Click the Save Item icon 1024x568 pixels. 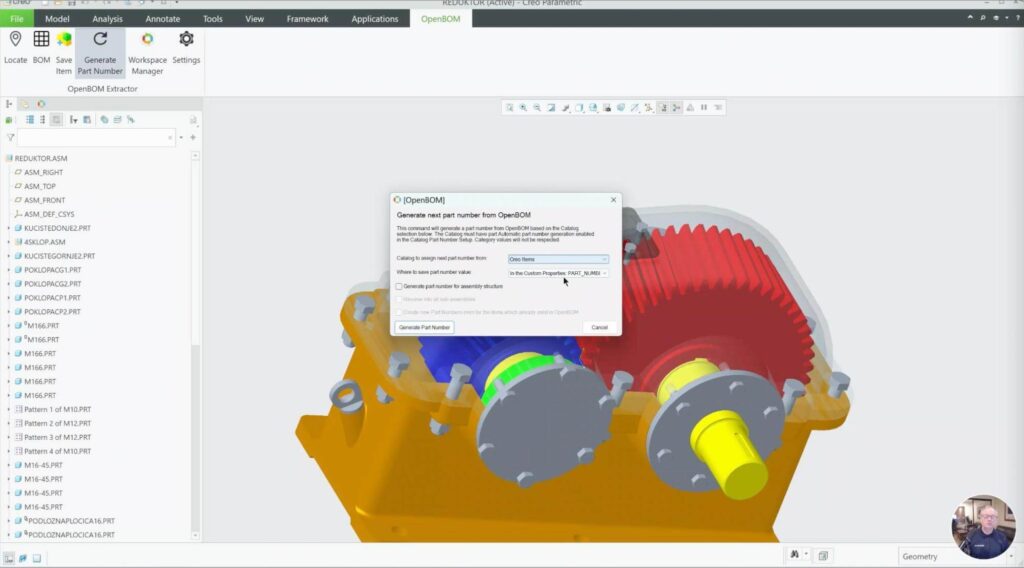coord(64,39)
